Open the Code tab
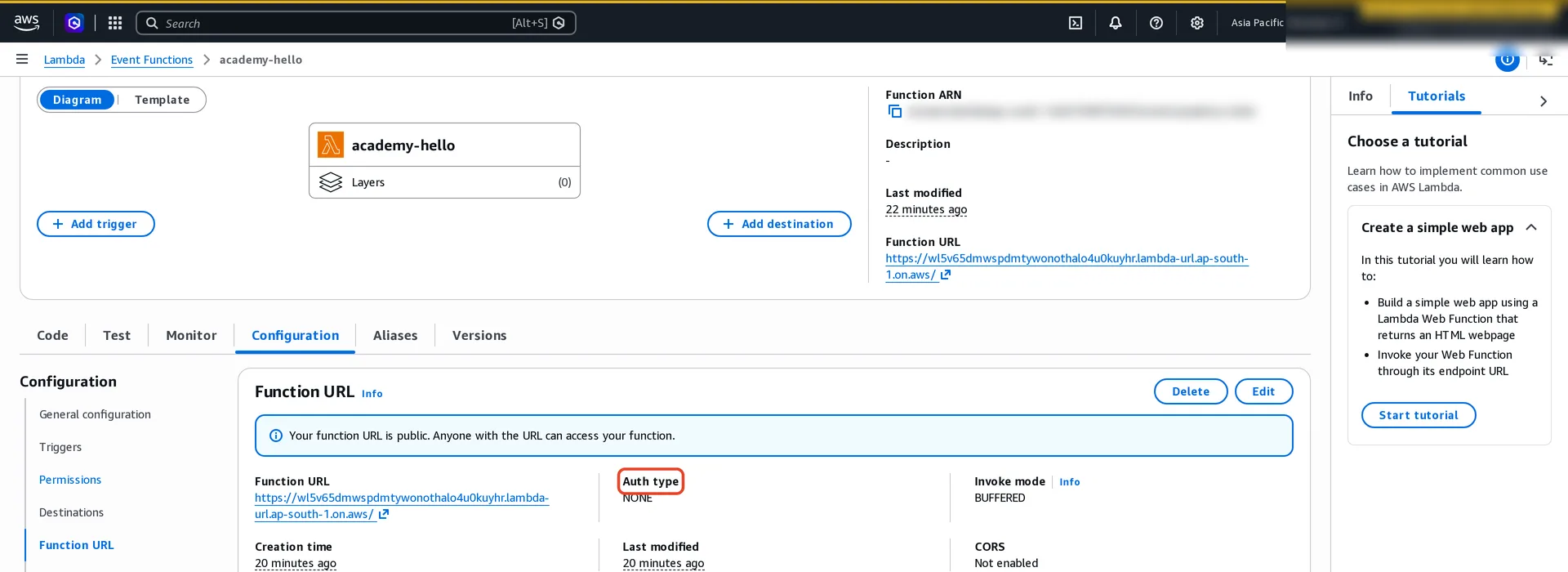This screenshot has width=1568, height=572. [x=52, y=335]
